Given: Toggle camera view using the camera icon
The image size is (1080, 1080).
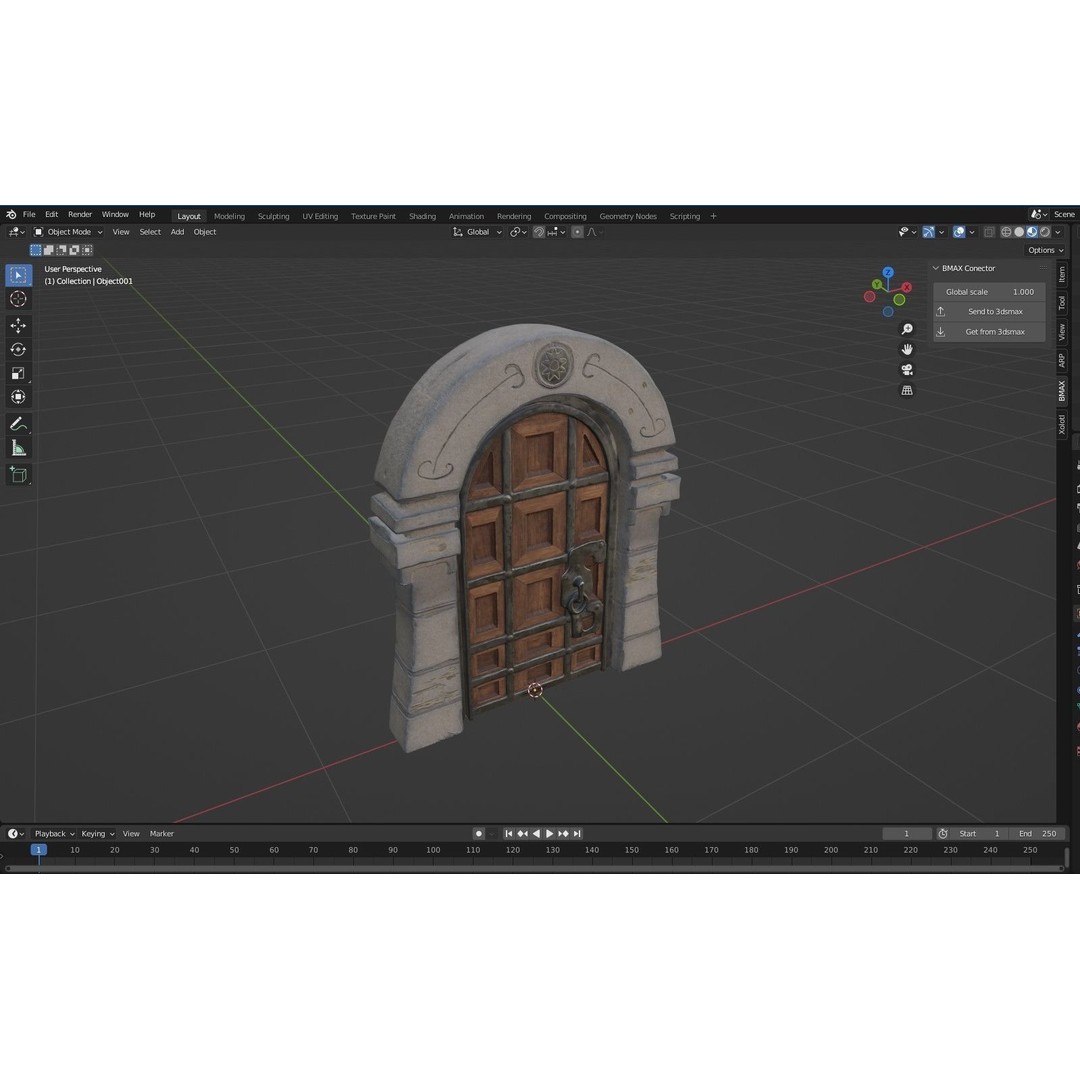Looking at the screenshot, I should pyautogui.click(x=906, y=368).
